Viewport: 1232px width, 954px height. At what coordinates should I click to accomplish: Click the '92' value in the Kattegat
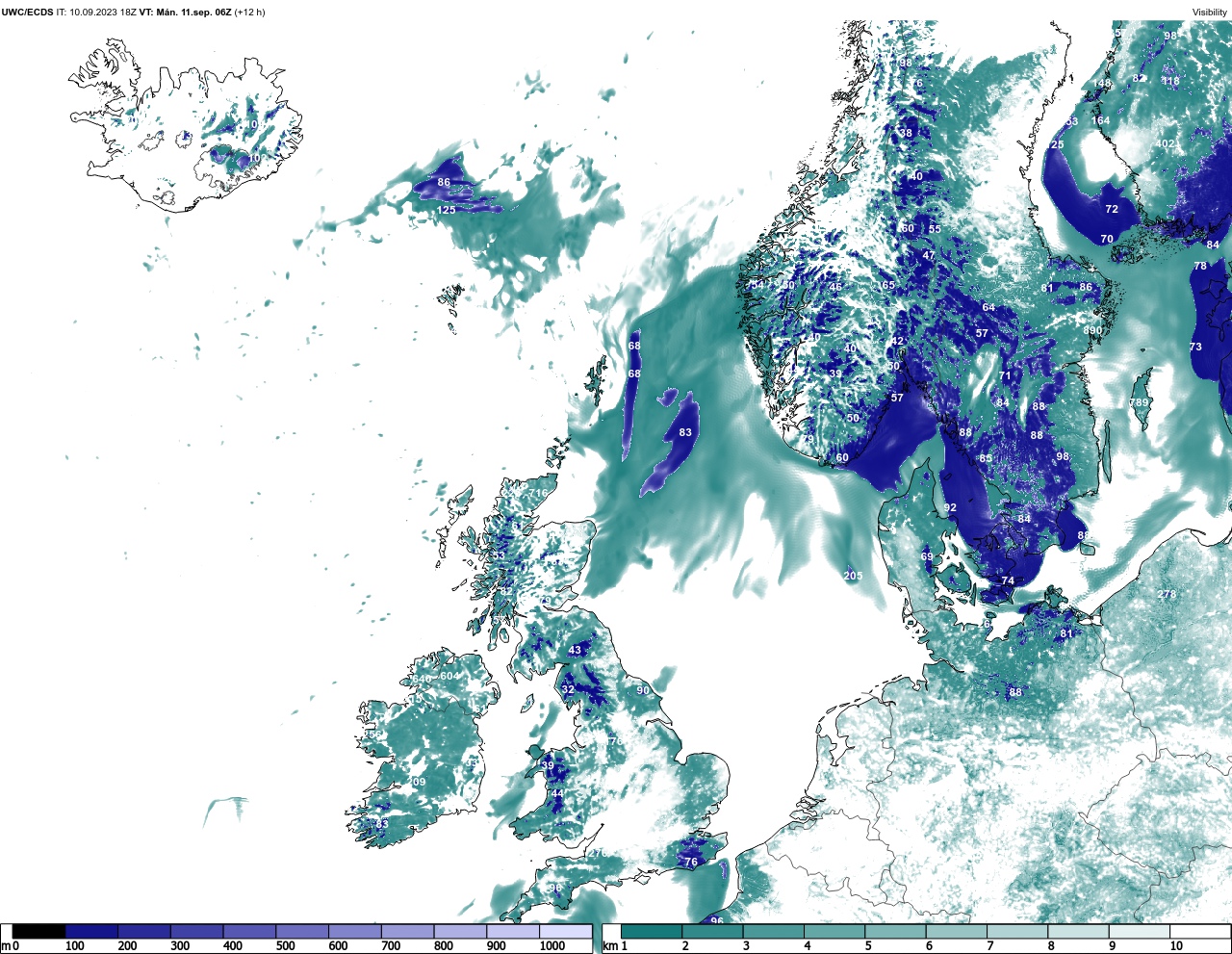pyautogui.click(x=950, y=508)
